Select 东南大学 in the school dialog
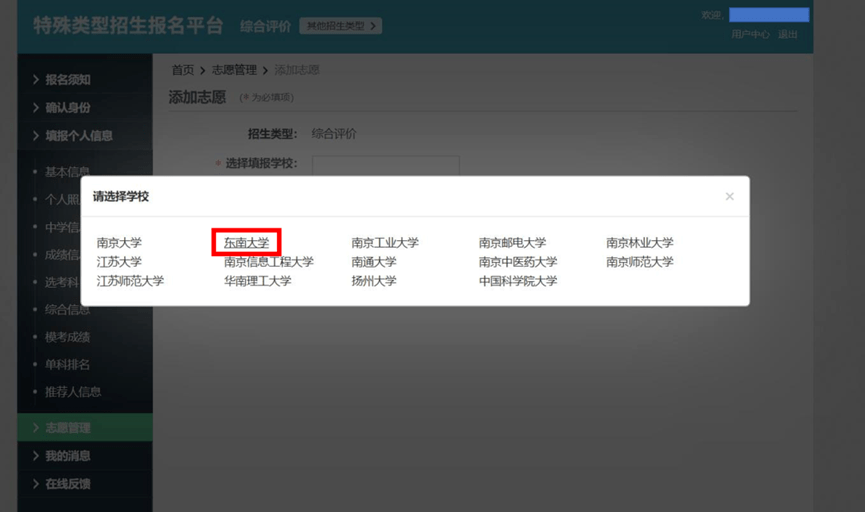 pos(247,243)
